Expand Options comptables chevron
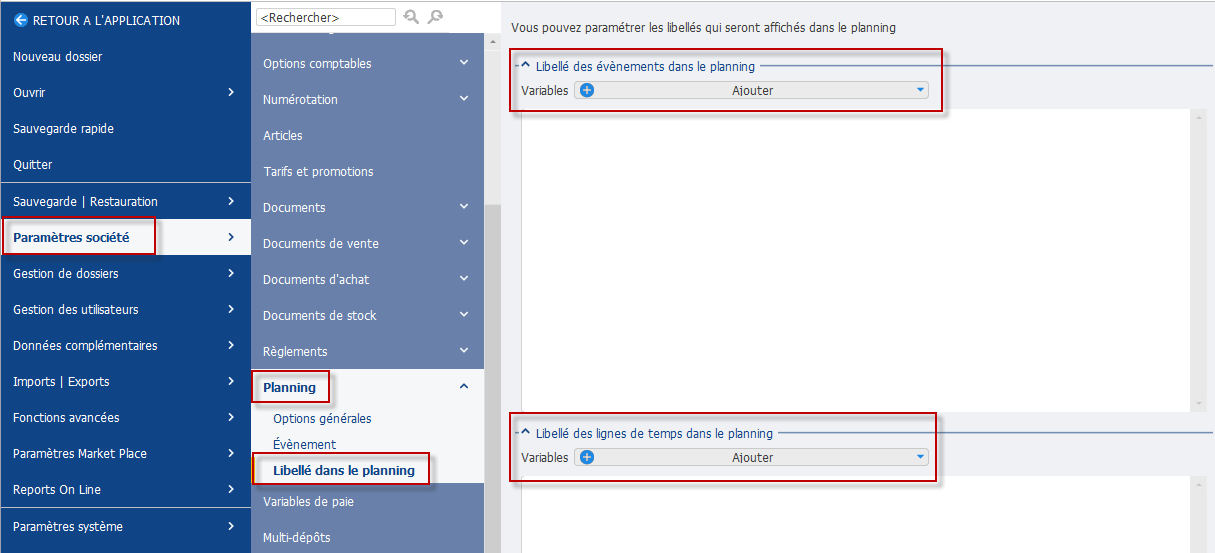1215x553 pixels. [x=463, y=63]
